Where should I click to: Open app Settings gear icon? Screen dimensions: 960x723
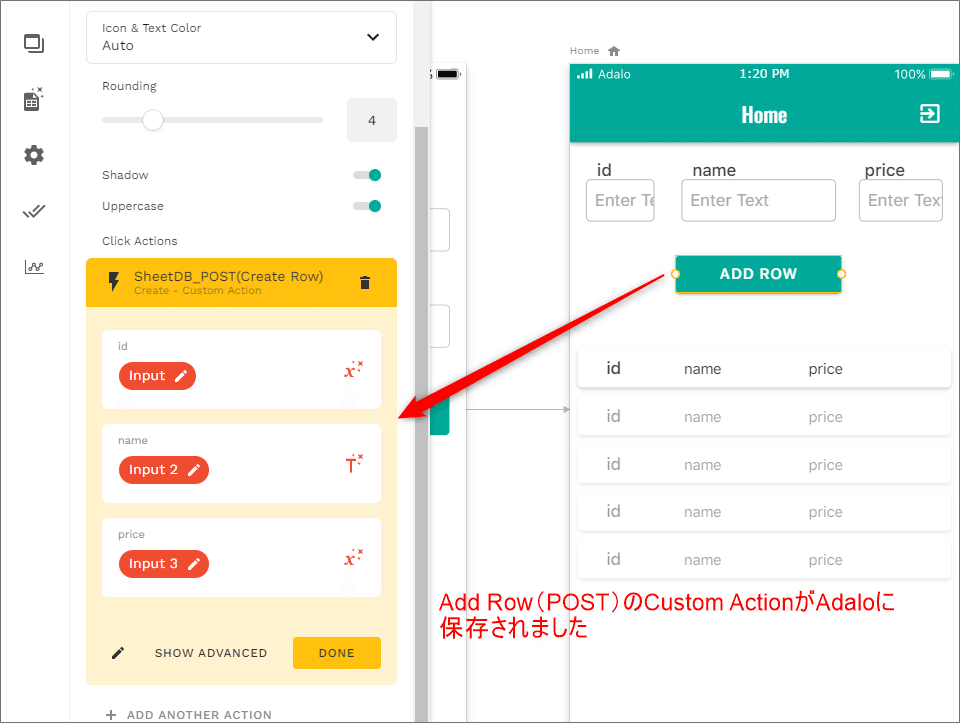[34, 155]
